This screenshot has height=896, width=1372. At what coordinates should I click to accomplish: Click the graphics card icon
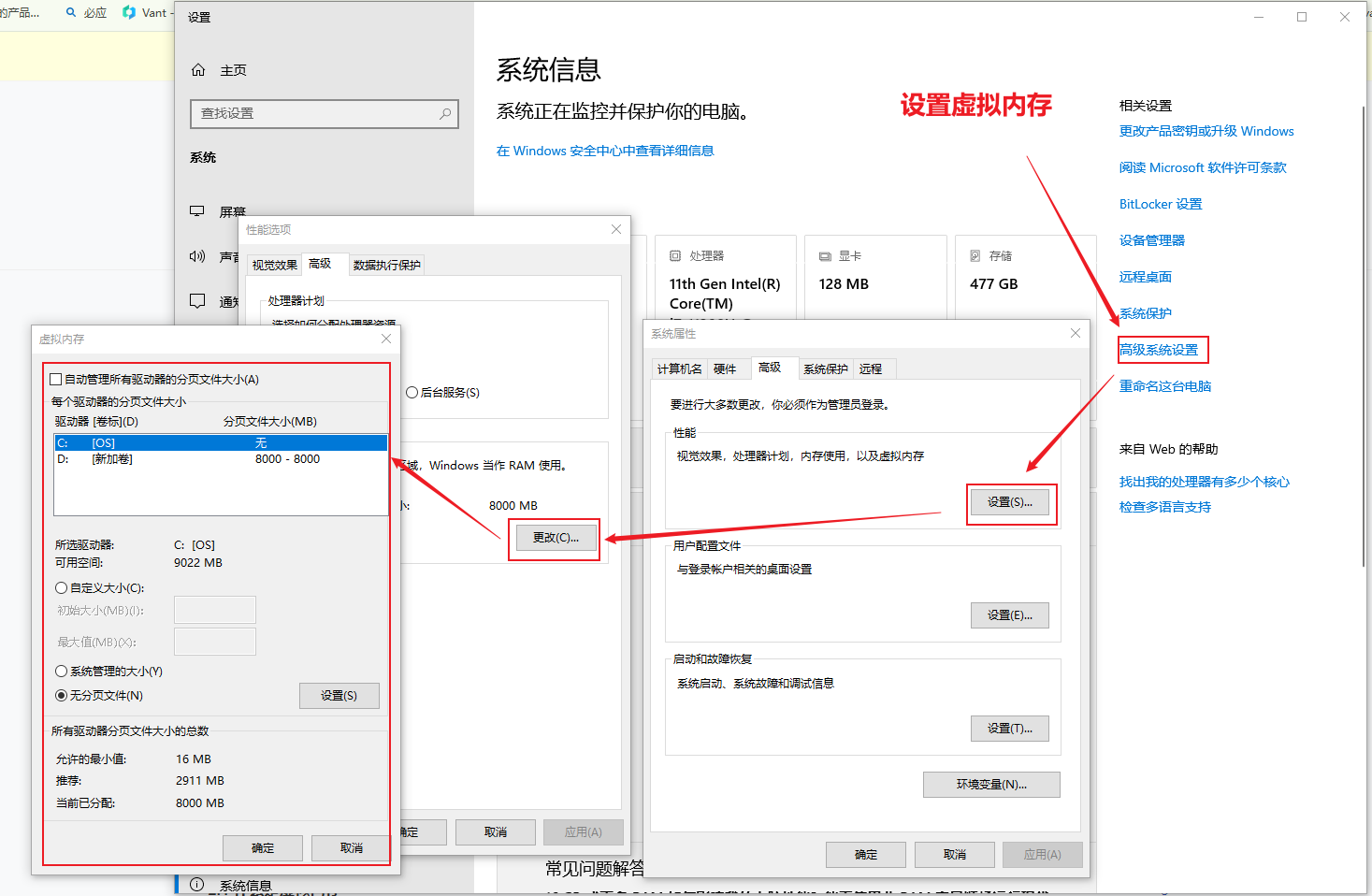click(x=825, y=255)
